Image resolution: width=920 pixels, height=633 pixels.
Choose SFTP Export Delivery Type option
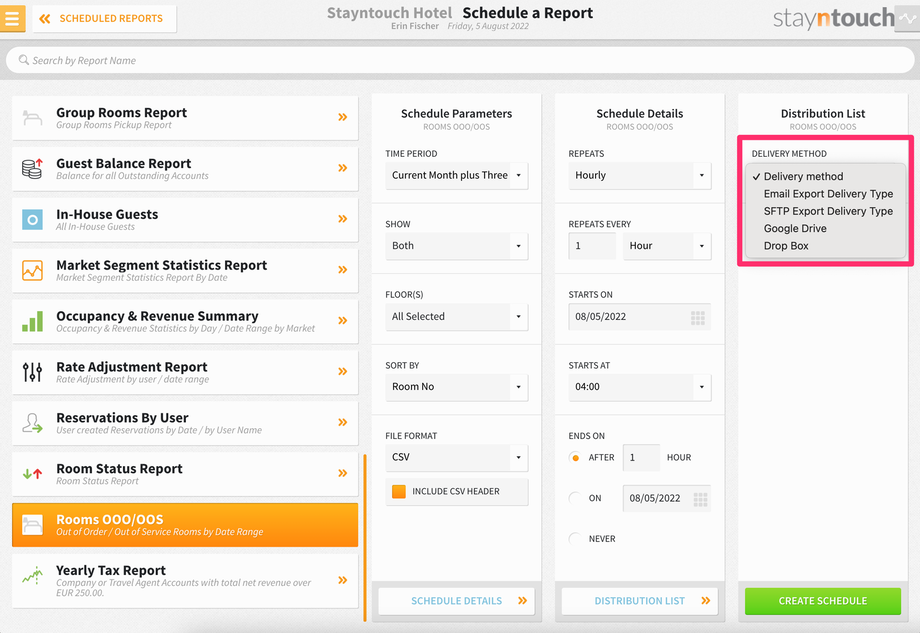(826, 211)
